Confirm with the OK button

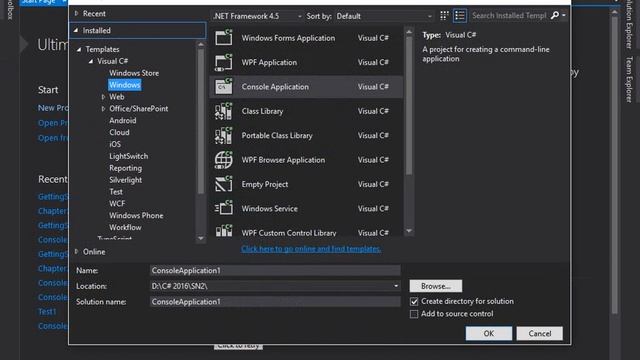point(489,333)
